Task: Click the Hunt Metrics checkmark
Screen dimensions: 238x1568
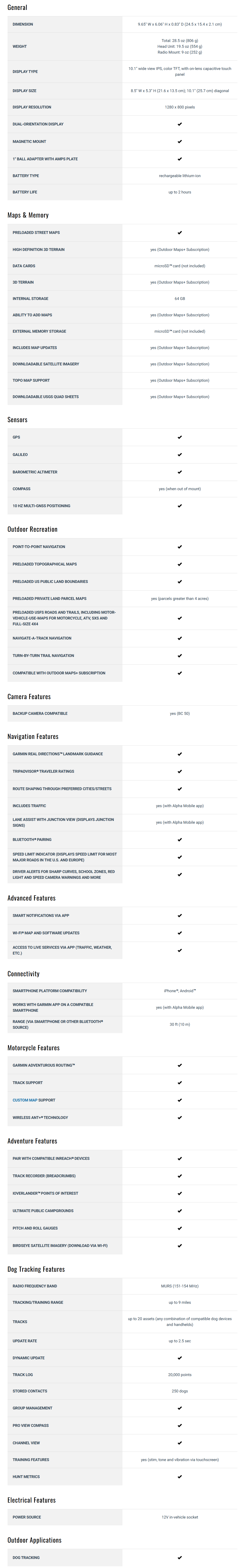Action: 179,1477
